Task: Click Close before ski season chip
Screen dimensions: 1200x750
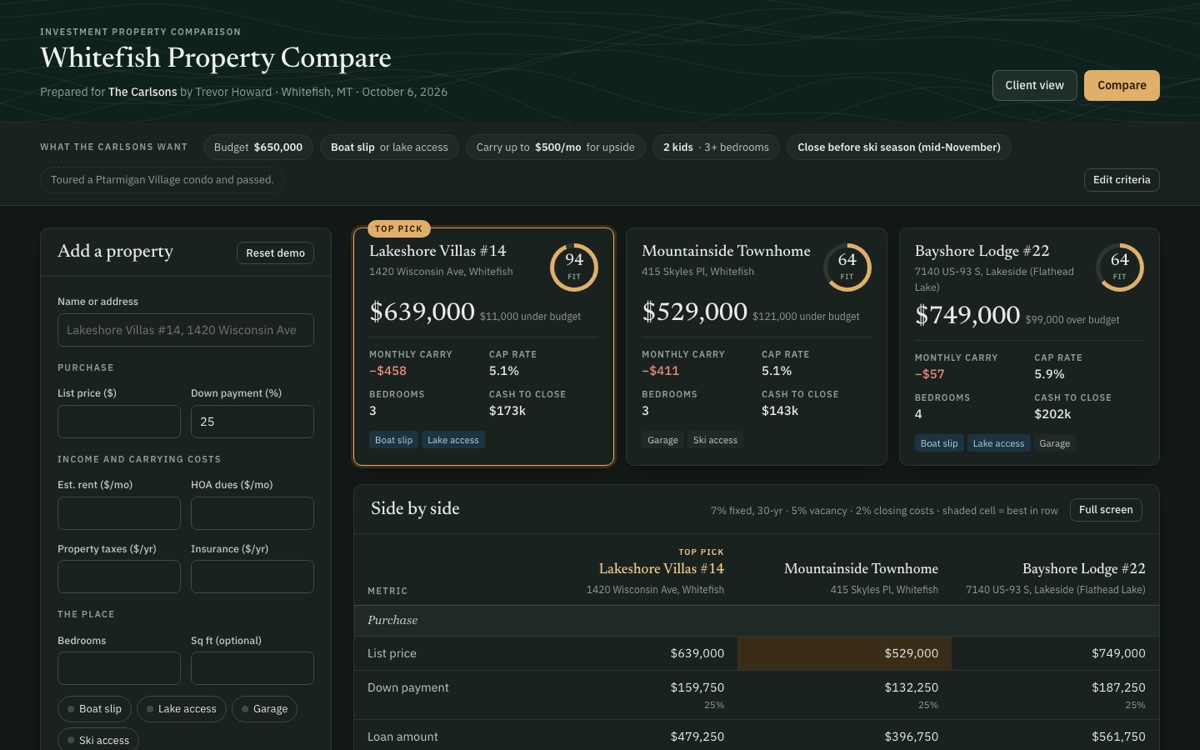Action: pos(899,147)
